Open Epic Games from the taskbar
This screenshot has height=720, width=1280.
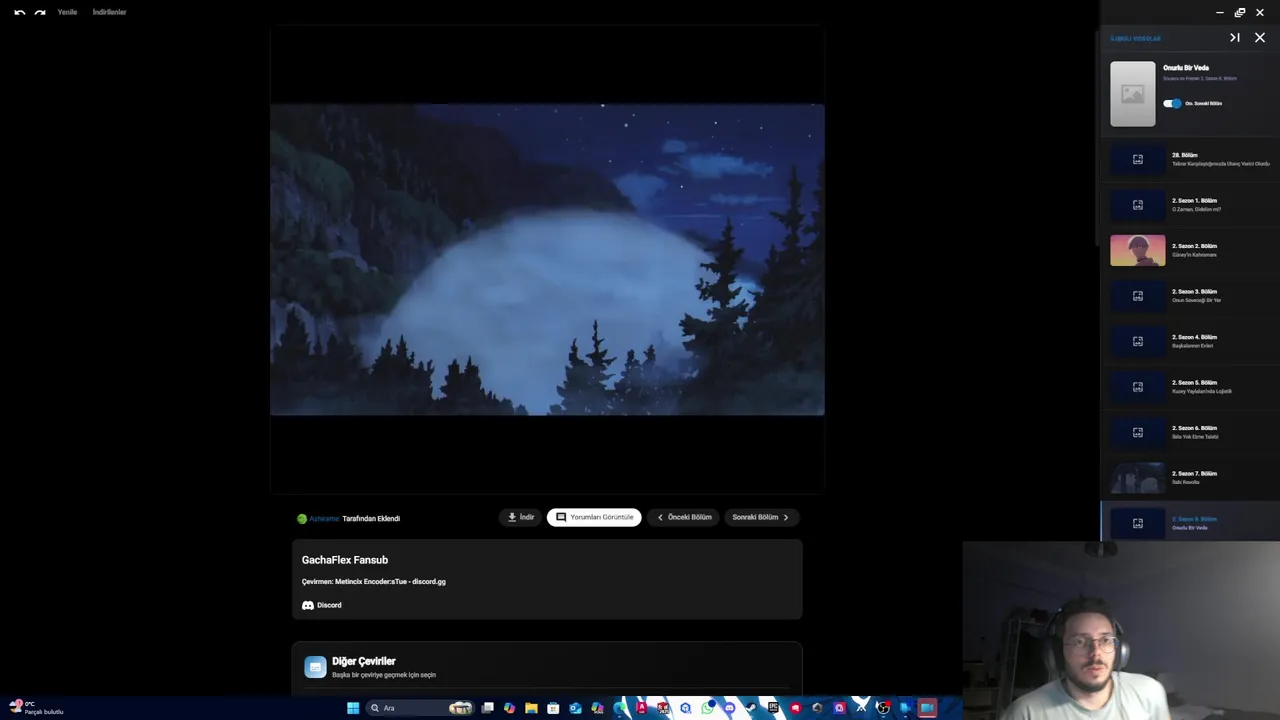(x=773, y=708)
